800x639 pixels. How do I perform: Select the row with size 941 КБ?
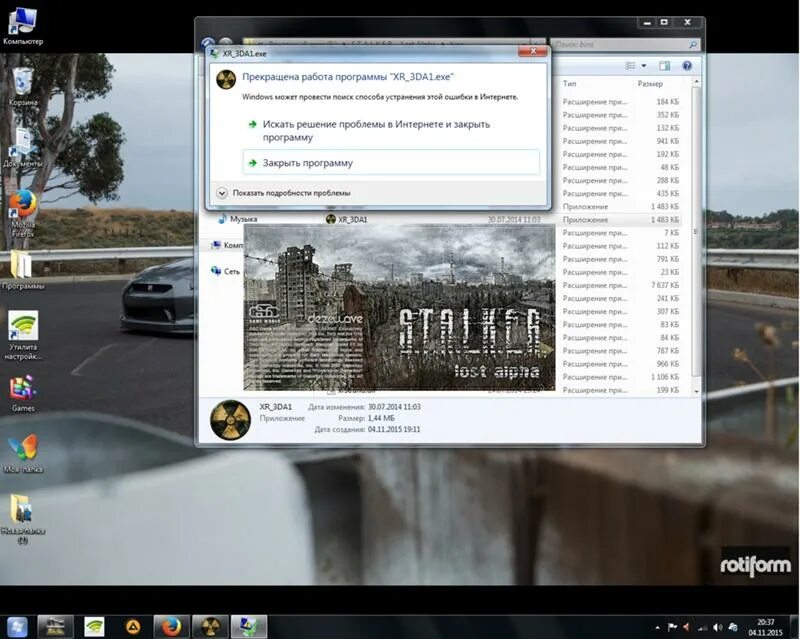[x=620, y=141]
